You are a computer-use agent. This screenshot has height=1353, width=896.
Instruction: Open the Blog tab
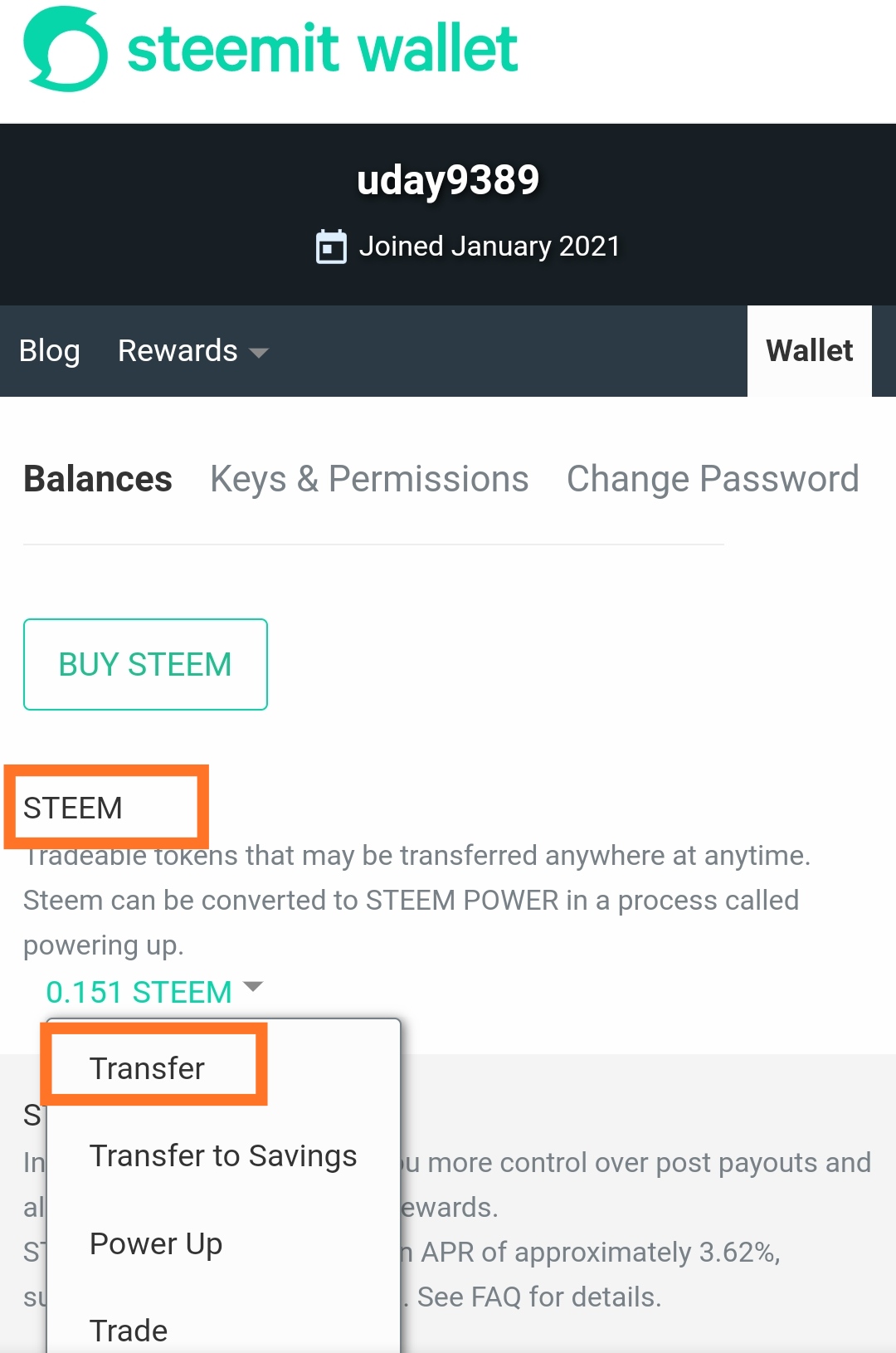coord(50,351)
